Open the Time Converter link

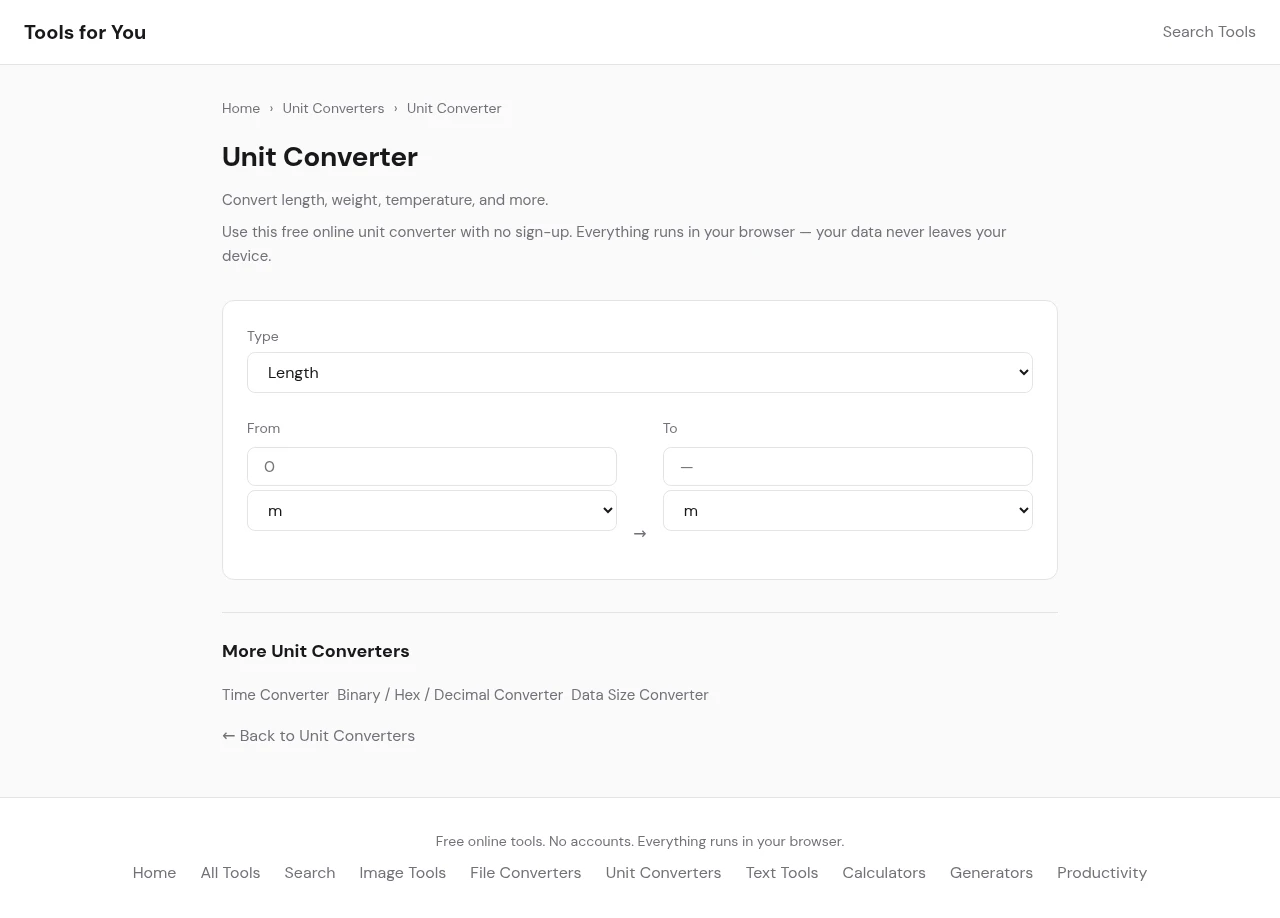(275, 695)
